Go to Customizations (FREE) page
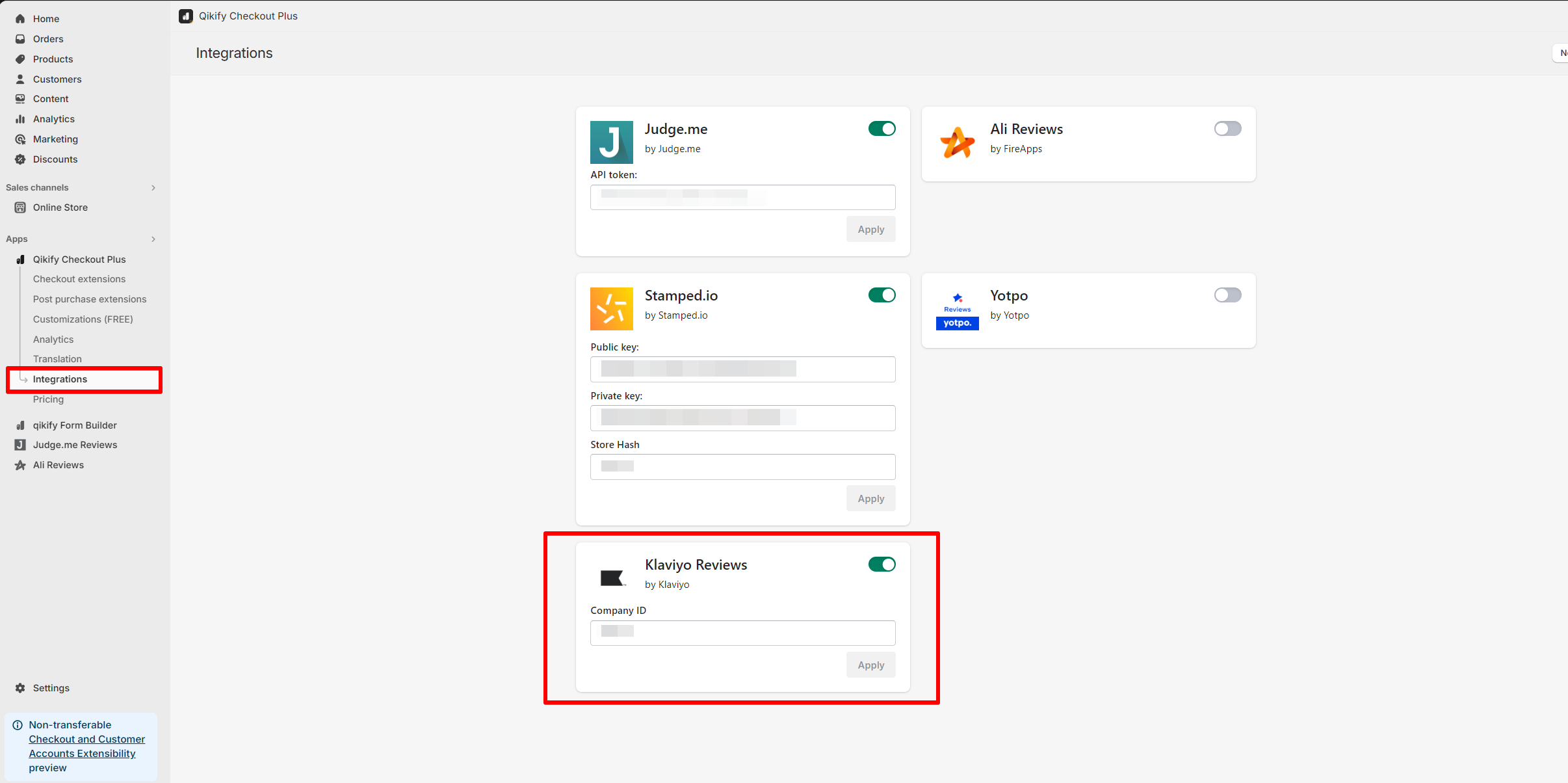The image size is (1568, 783). 83,319
